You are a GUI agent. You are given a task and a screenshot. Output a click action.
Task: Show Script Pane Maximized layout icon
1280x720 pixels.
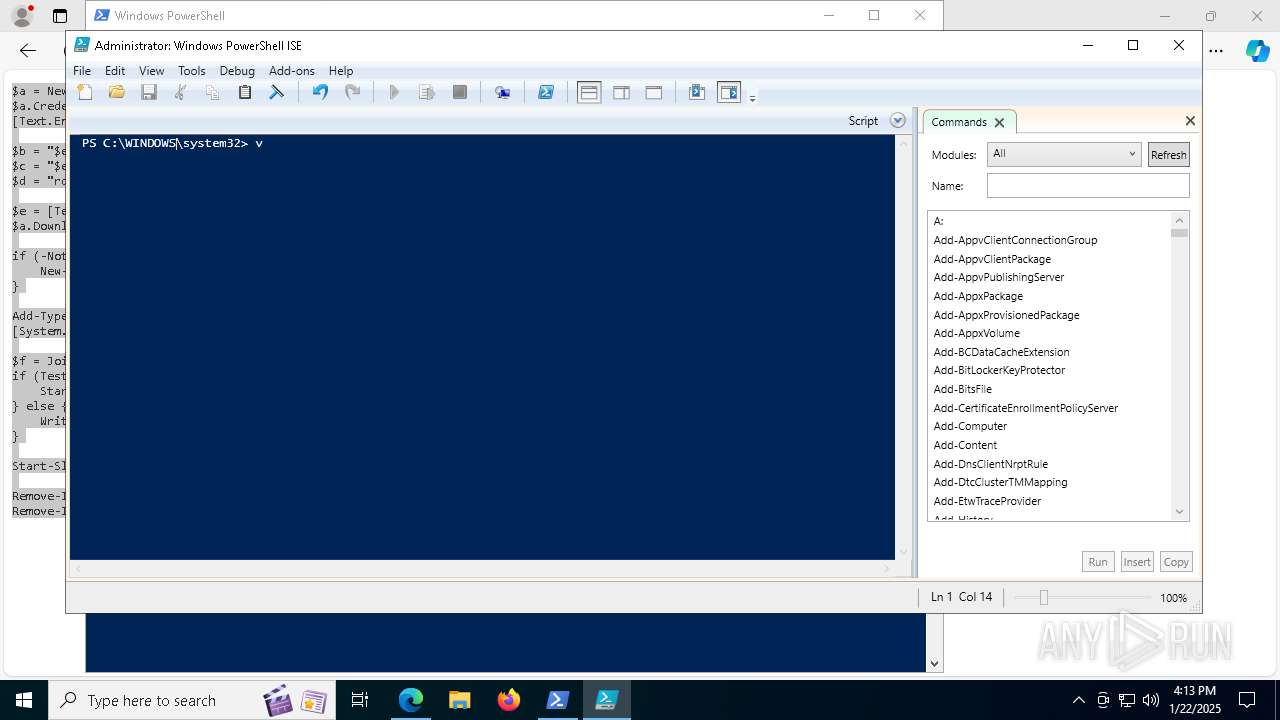[x=654, y=92]
